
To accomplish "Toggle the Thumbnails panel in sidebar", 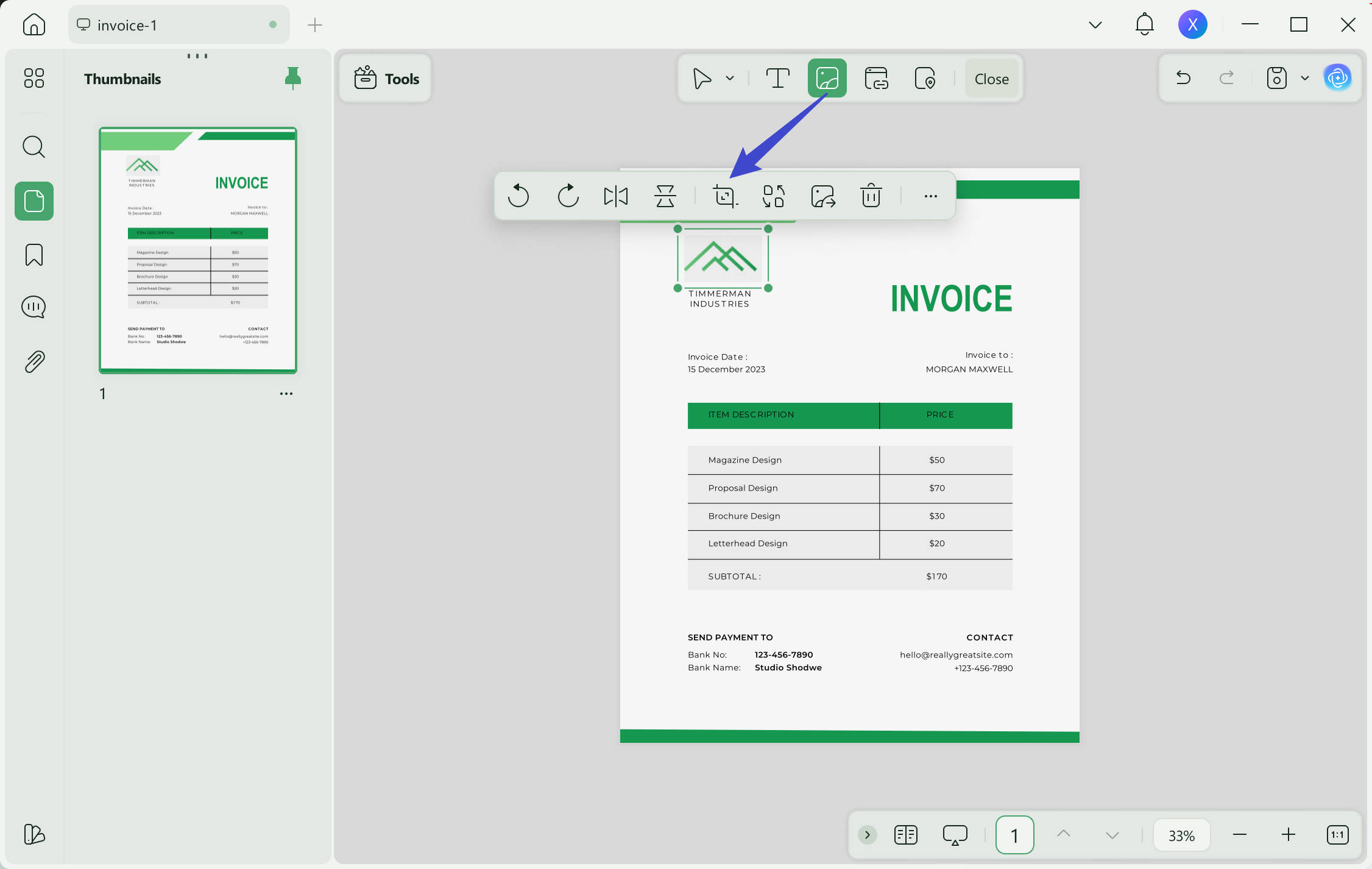I will pos(34,201).
